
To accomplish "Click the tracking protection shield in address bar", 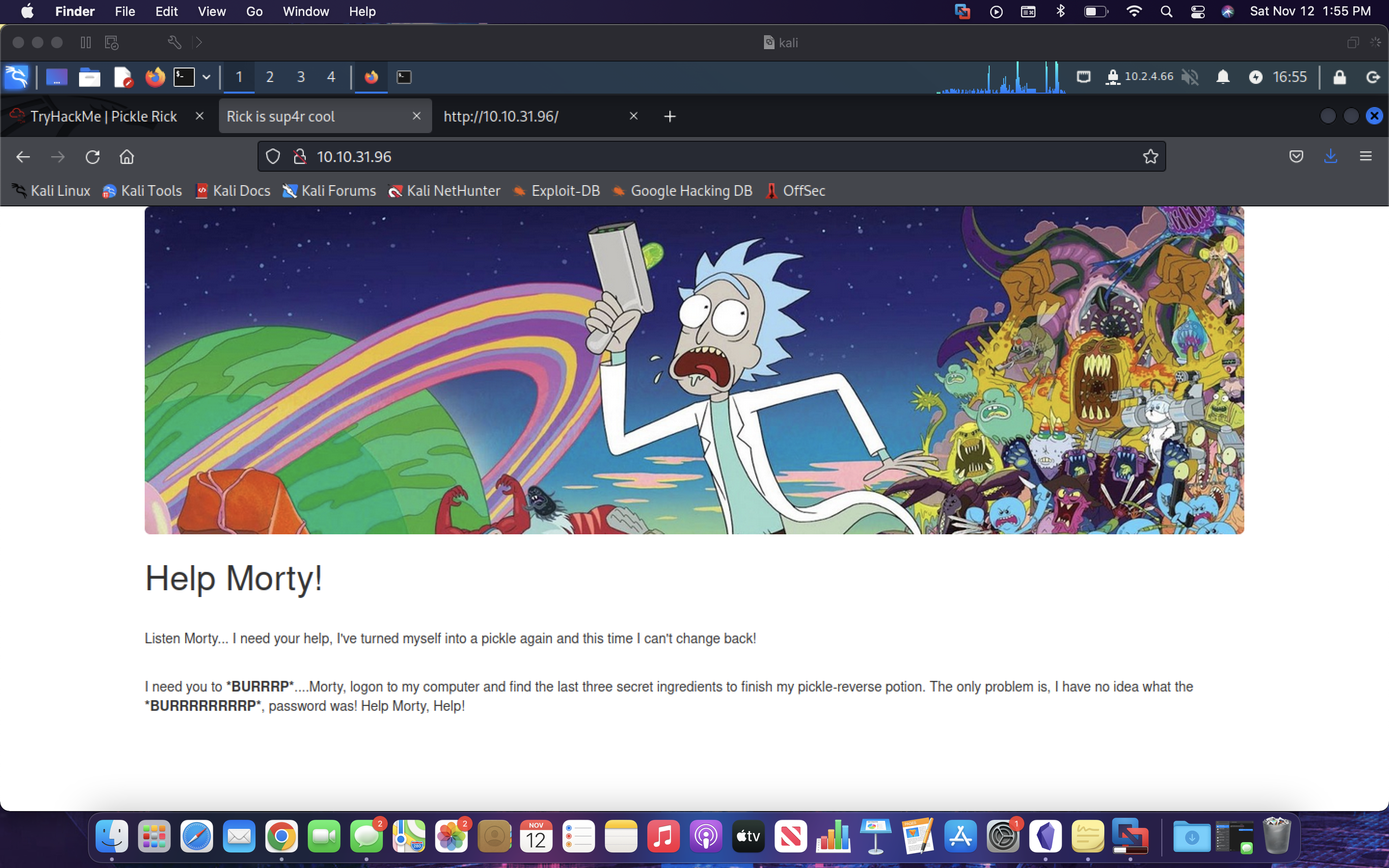I will [x=272, y=156].
